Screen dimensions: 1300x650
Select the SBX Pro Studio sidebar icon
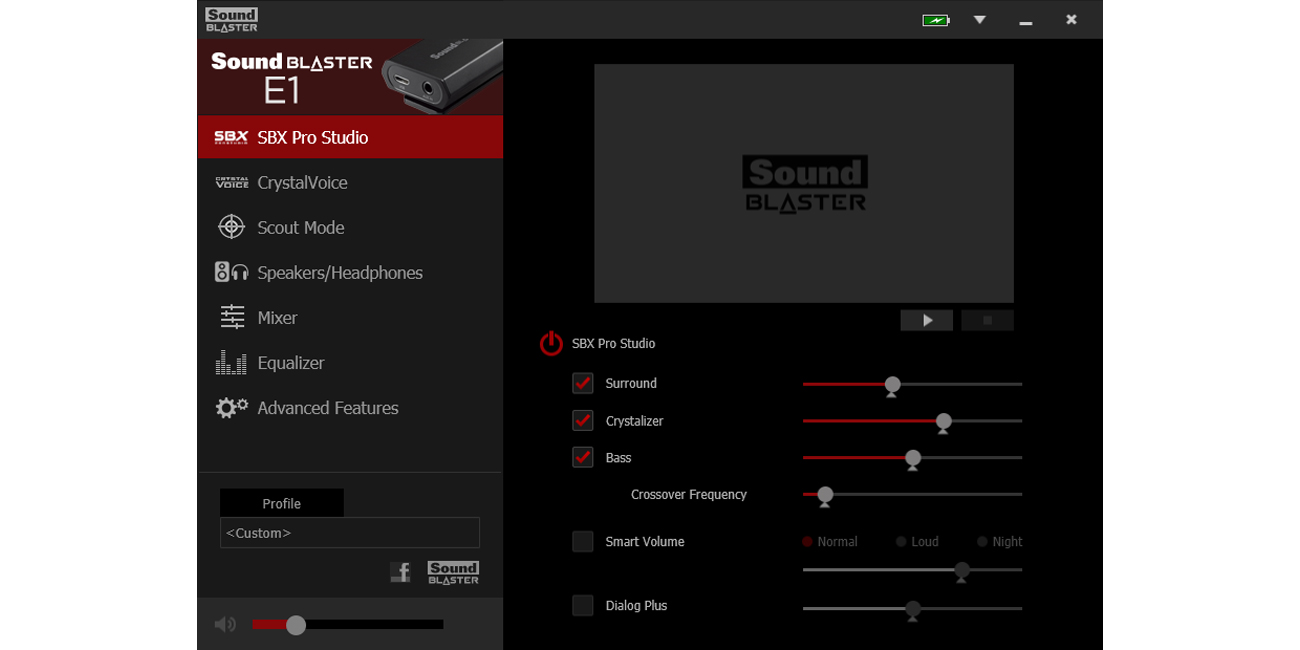(231, 137)
